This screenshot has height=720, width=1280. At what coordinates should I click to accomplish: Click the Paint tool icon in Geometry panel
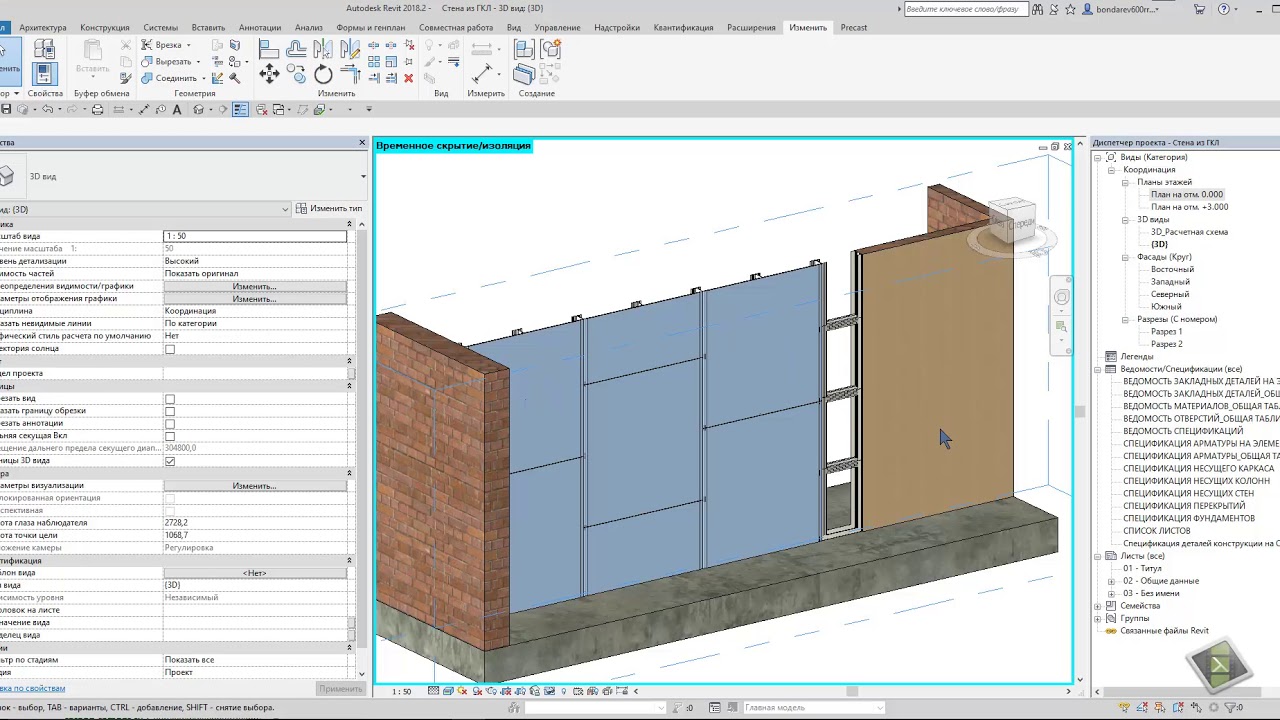coord(234,61)
